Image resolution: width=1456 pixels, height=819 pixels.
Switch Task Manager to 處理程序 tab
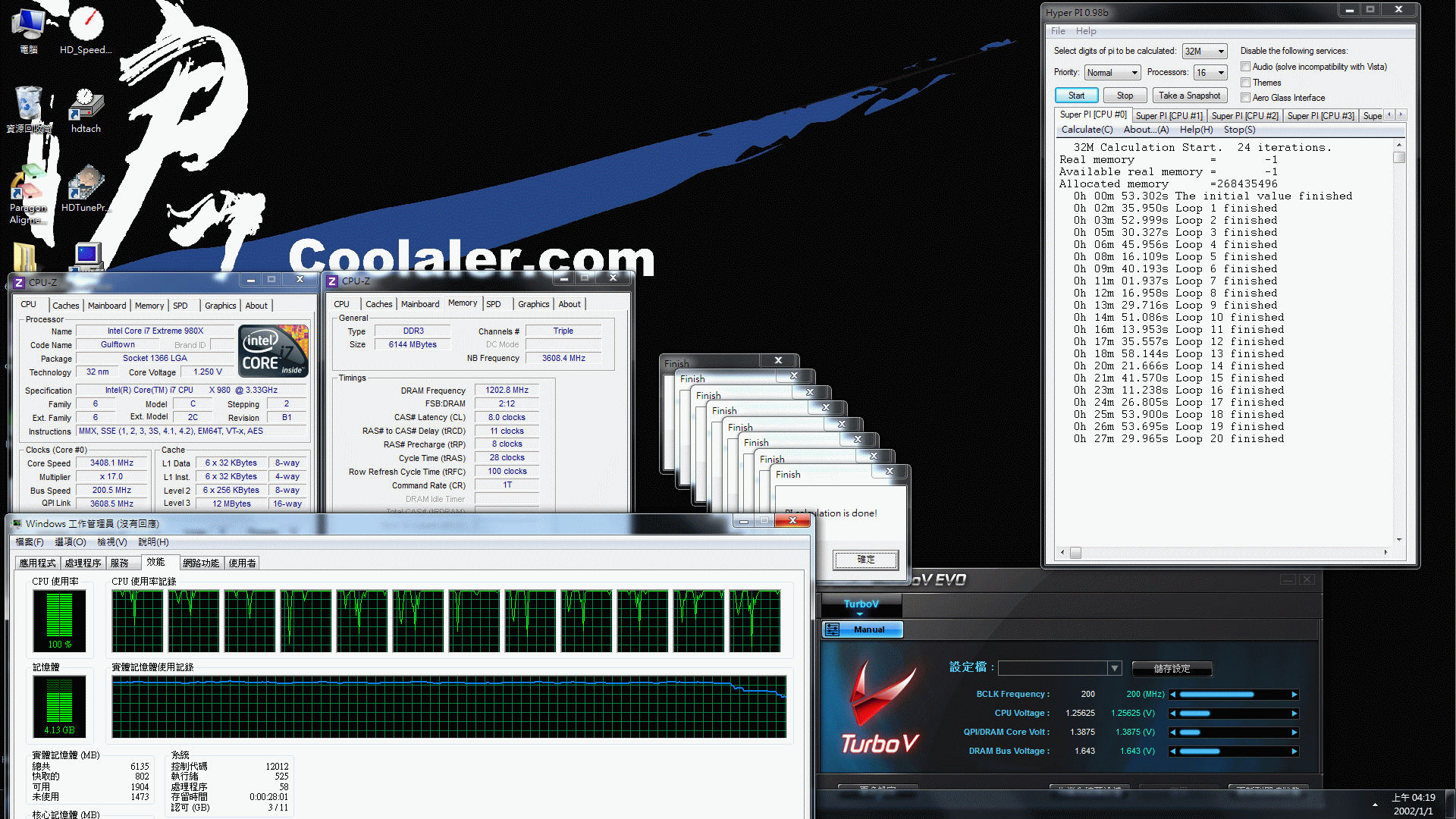83,563
